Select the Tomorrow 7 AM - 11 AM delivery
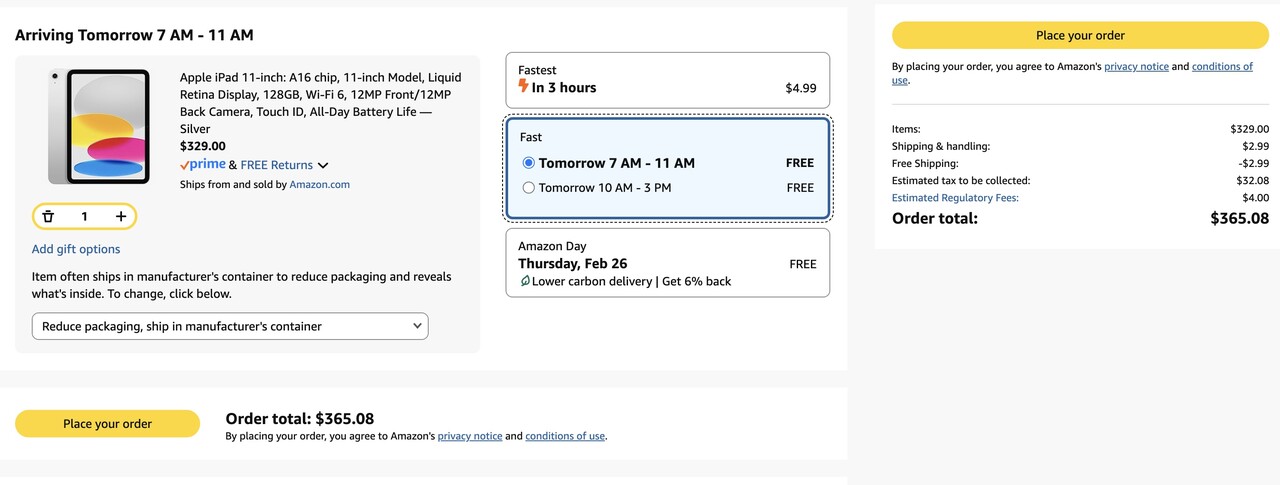The image size is (1280, 485). (529, 163)
